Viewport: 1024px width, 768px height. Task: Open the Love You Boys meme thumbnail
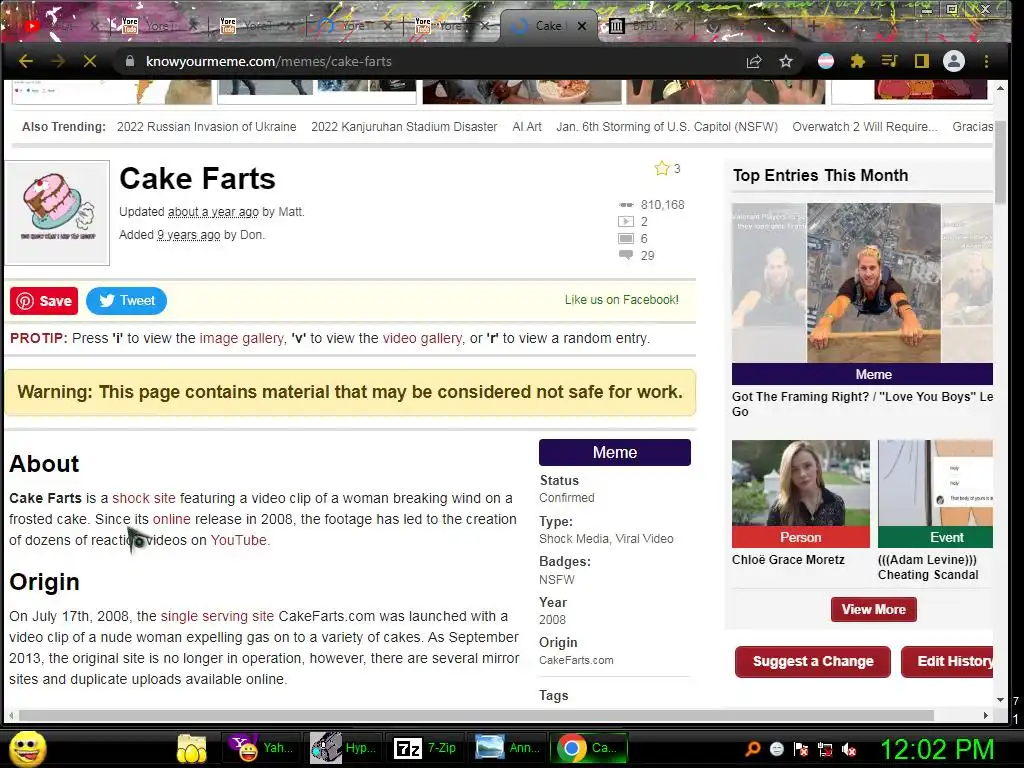point(862,283)
